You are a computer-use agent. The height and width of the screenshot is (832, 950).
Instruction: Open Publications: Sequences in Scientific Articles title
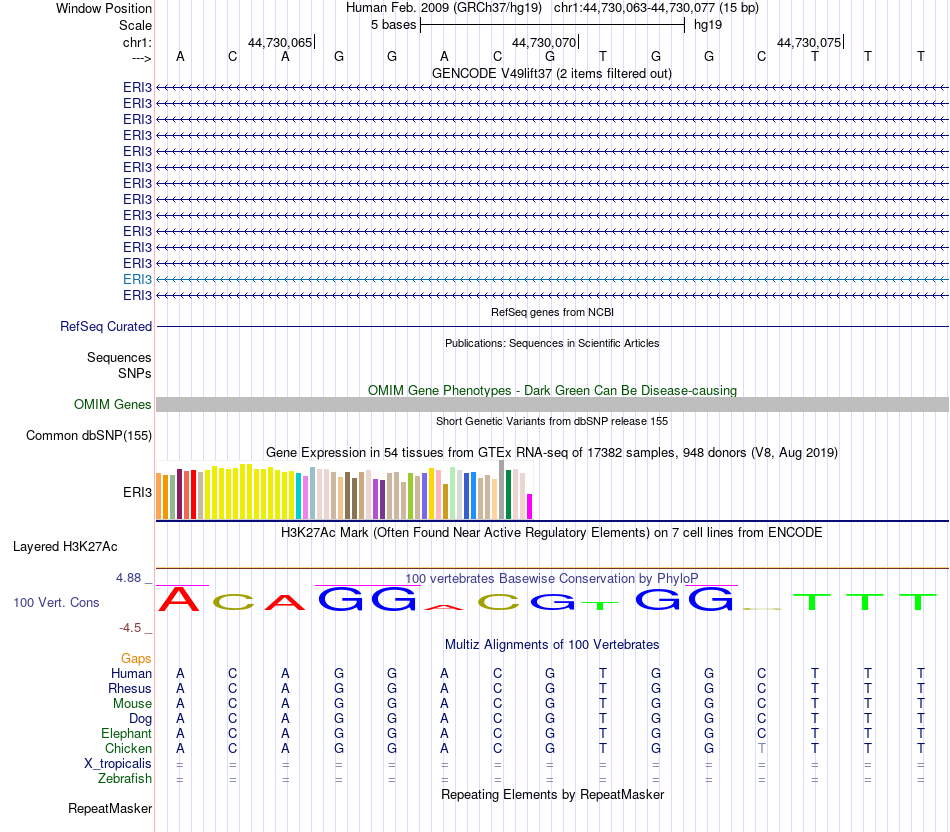click(552, 343)
